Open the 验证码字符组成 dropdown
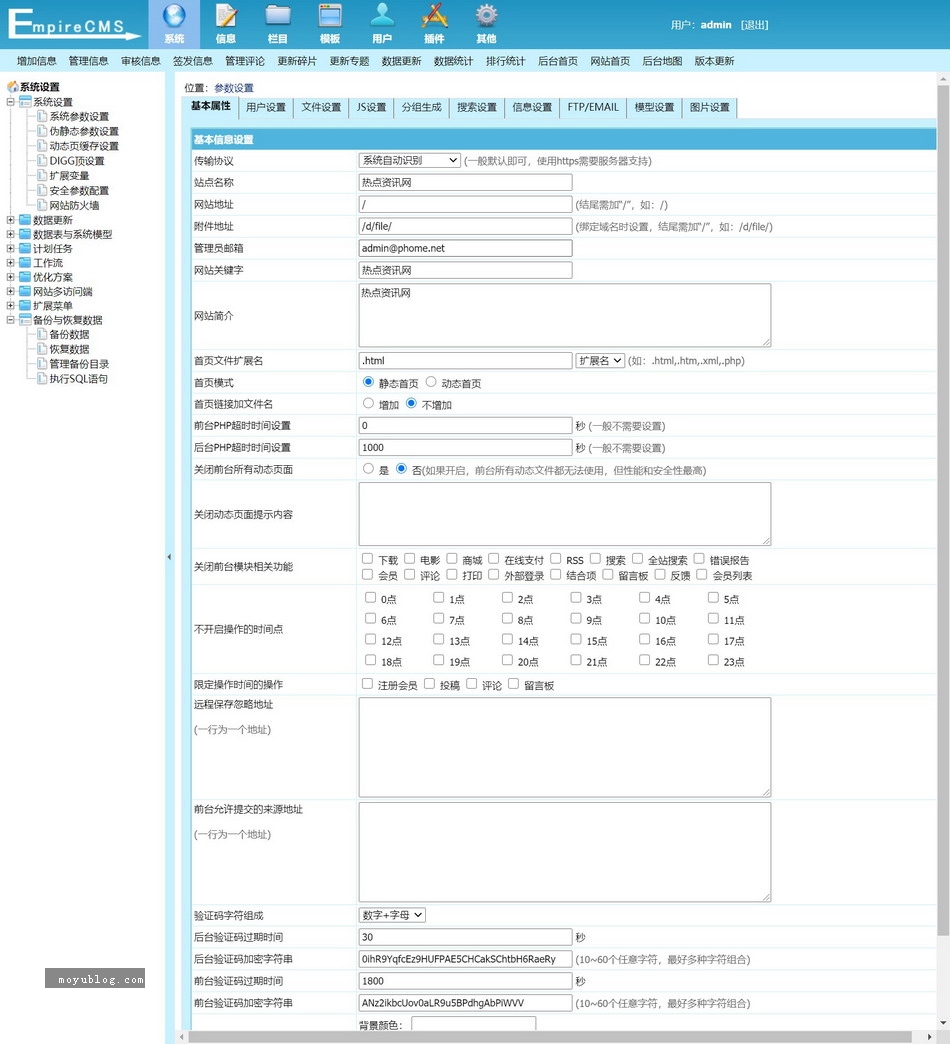The height and width of the screenshot is (1044, 950). pos(392,915)
